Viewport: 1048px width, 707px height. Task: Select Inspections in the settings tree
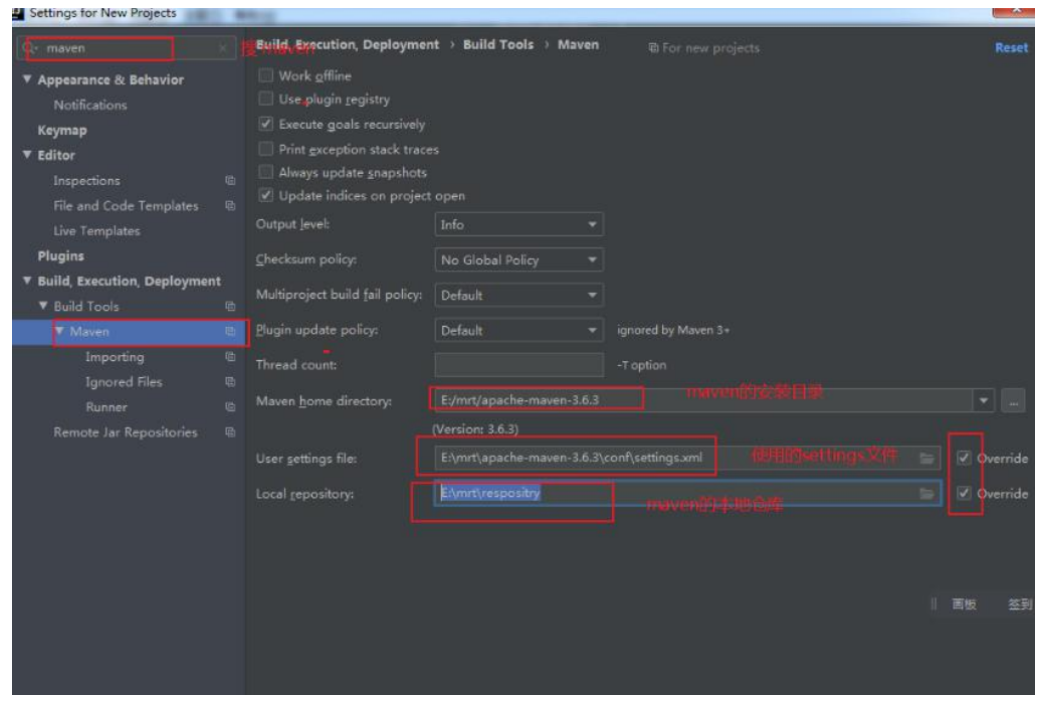click(x=87, y=180)
